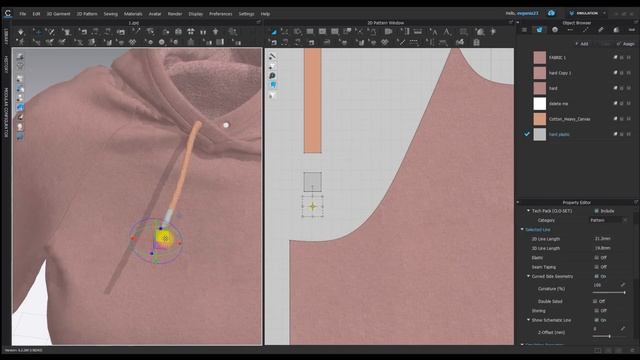The width and height of the screenshot is (640, 360).
Task: Collapse the Tech-Pack (CLO-SET) section
Action: coord(528,211)
